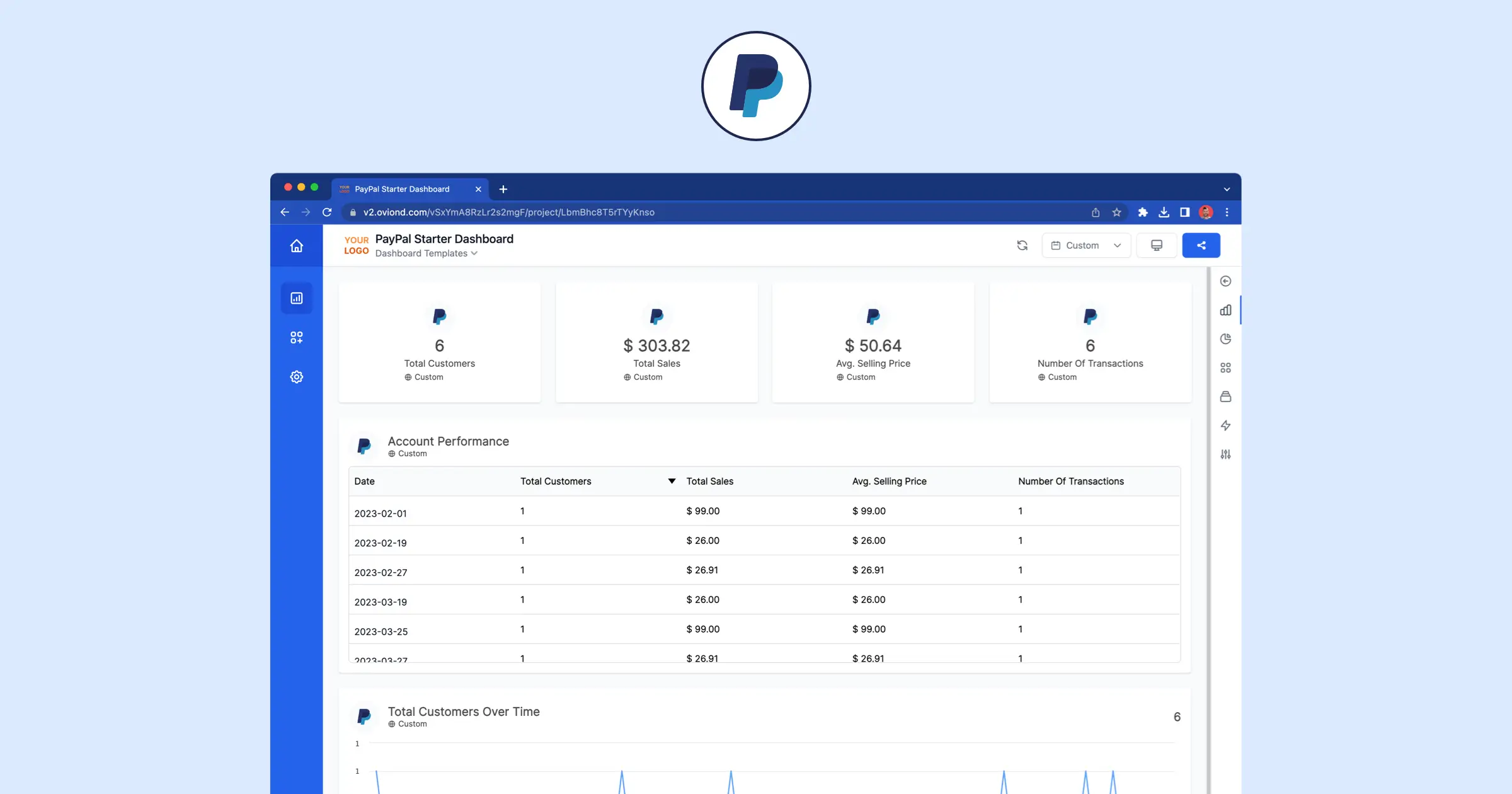Image resolution: width=1512 pixels, height=794 pixels.
Task: Click the PayPal Starter Dashboard title
Action: (444, 239)
